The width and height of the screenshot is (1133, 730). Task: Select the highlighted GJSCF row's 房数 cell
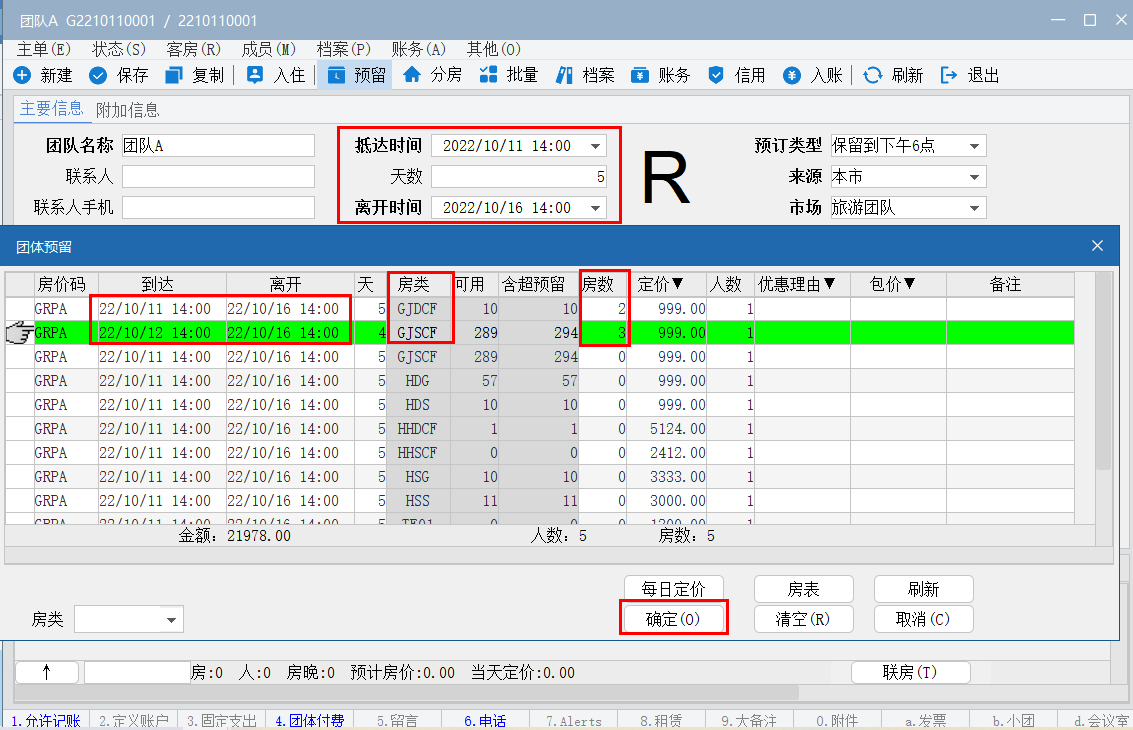[604, 332]
